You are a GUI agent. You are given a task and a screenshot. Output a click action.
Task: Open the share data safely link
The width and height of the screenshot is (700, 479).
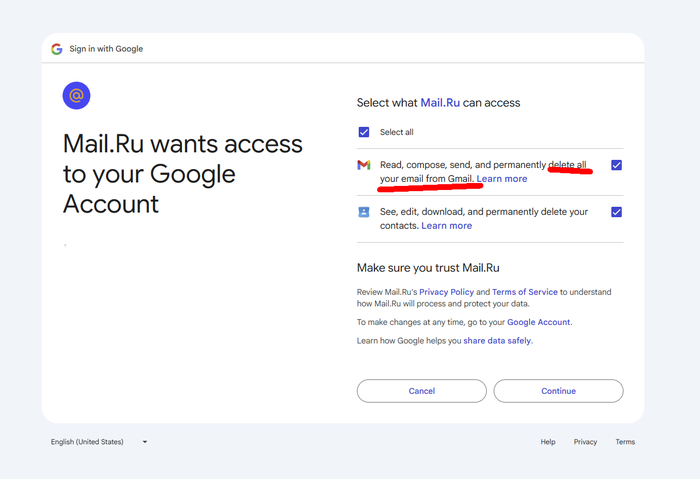point(497,341)
